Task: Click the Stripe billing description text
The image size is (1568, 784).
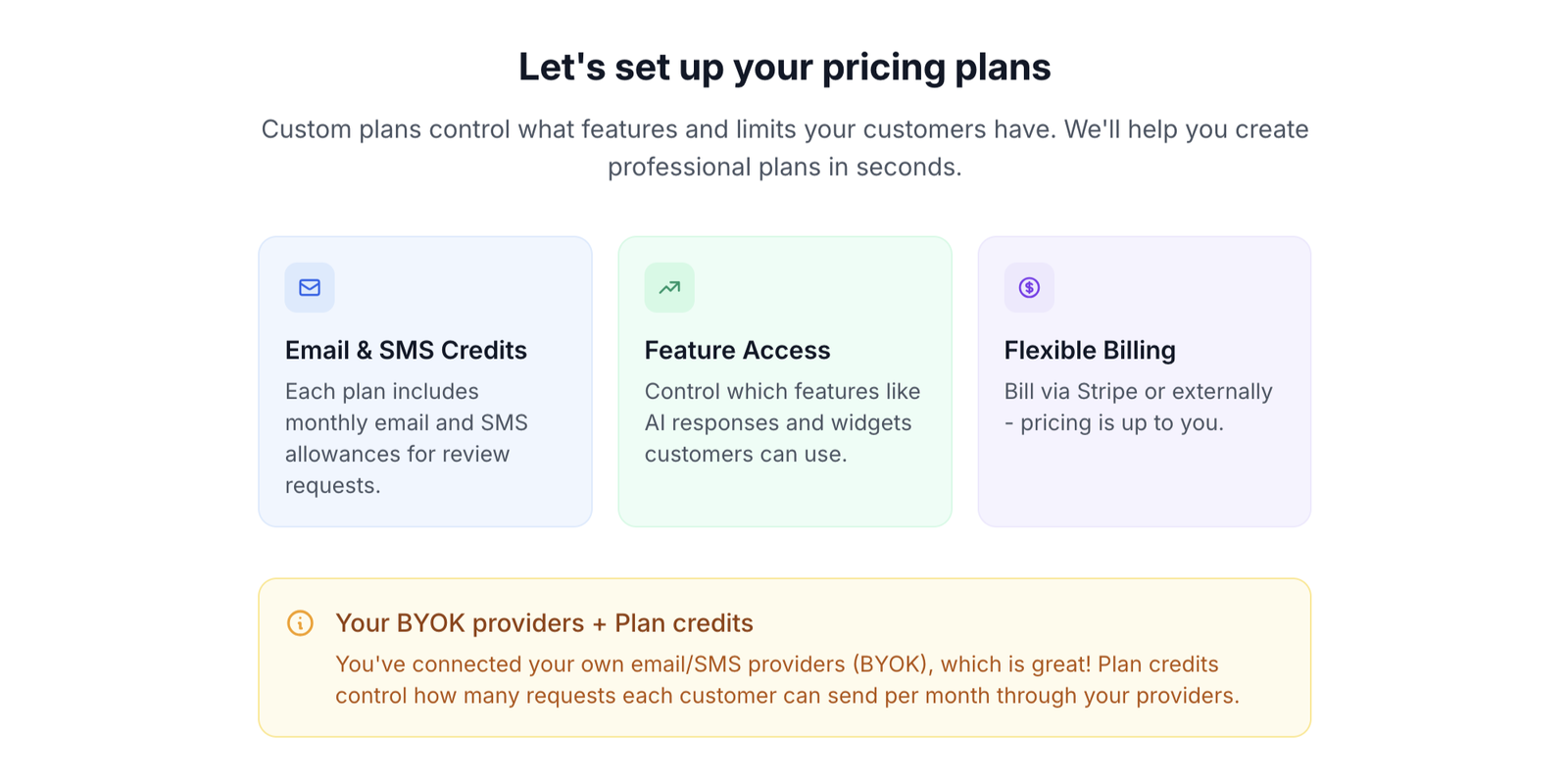Action: [x=1137, y=407]
